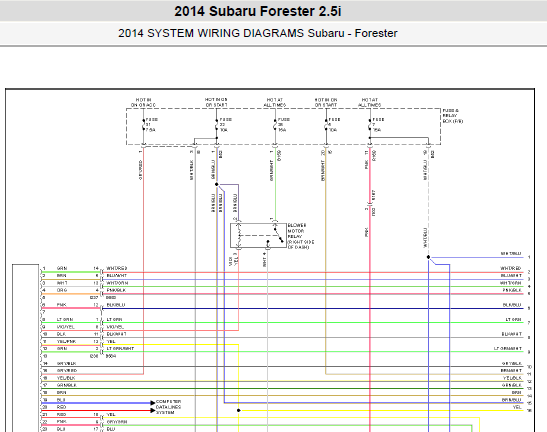Click "LT GRN/WHT" beside middle connector terminal 3
Viewport: 547px width, 432px height.
[120, 349]
